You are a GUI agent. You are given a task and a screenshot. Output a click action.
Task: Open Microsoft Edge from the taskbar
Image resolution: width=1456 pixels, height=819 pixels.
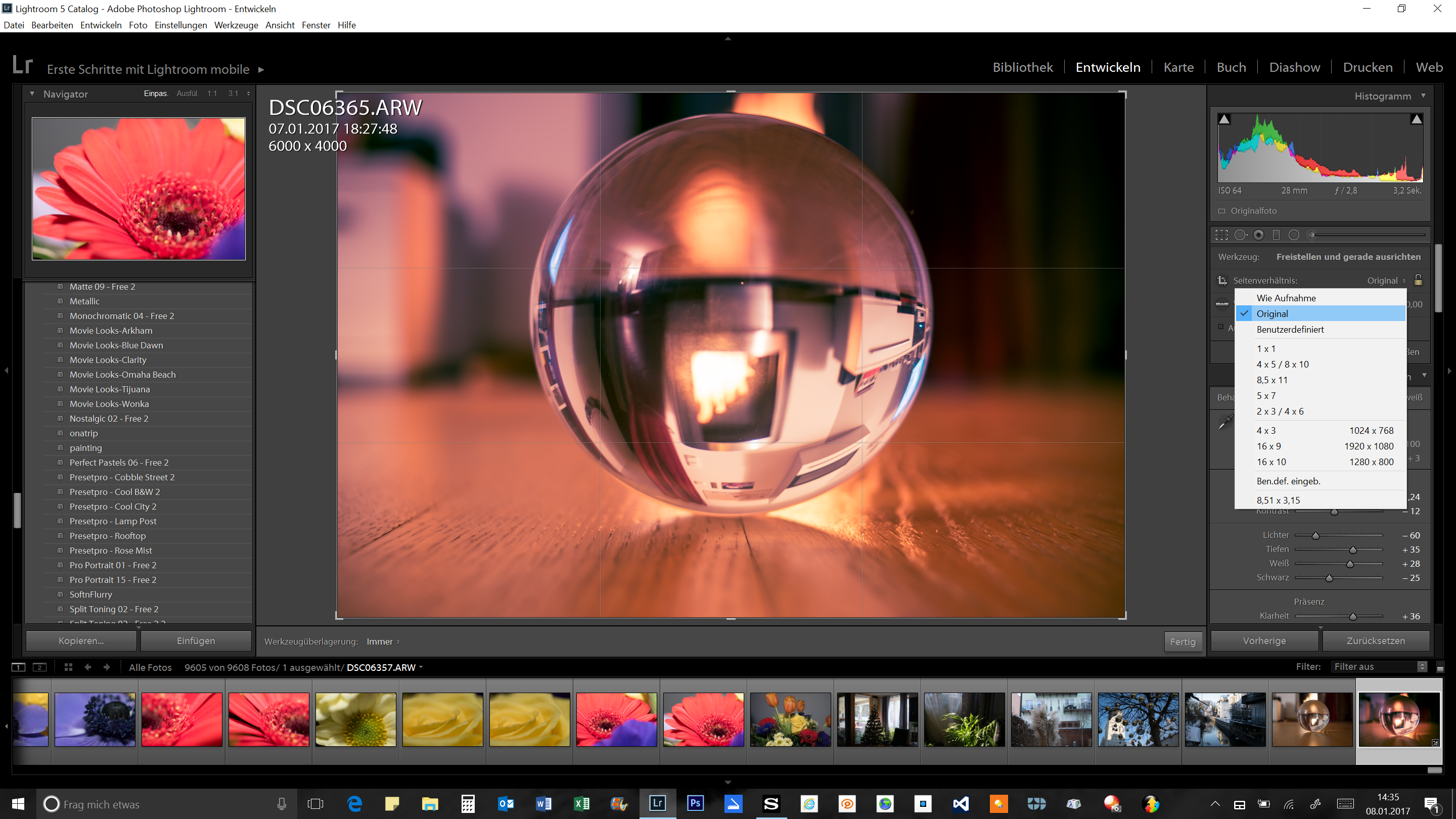pos(354,804)
